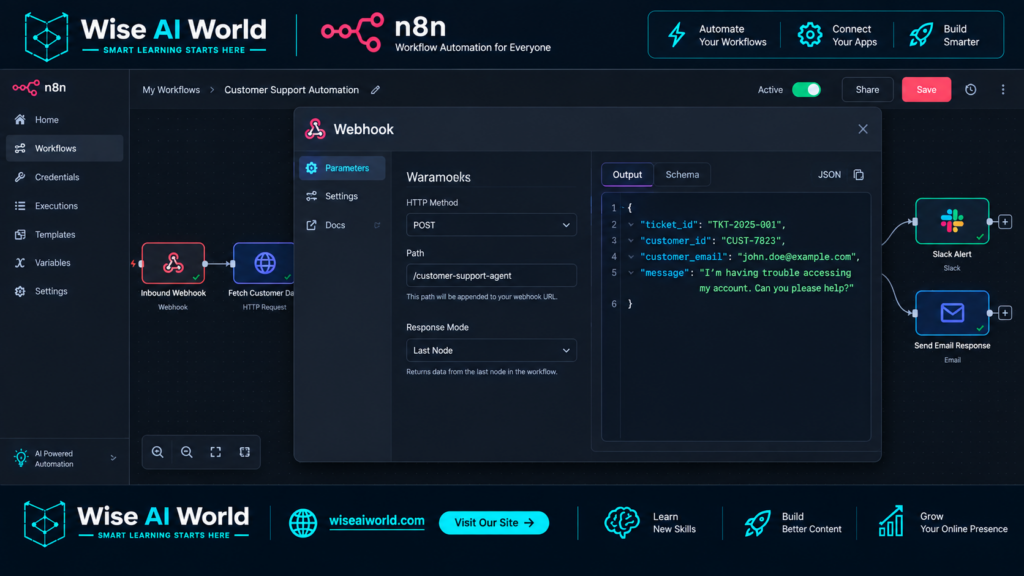This screenshot has height=576, width=1024.
Task: Click the globe icon in the footer
Action: [303, 522]
